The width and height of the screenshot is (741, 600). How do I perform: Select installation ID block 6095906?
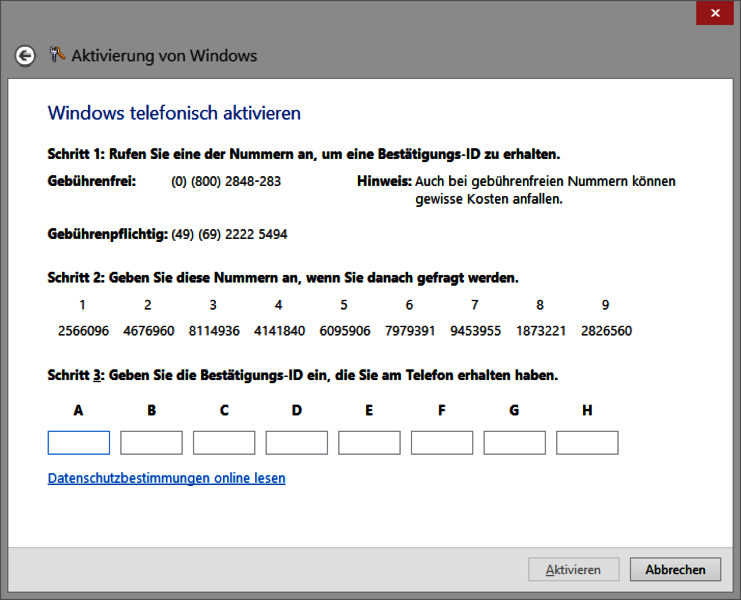(345, 331)
